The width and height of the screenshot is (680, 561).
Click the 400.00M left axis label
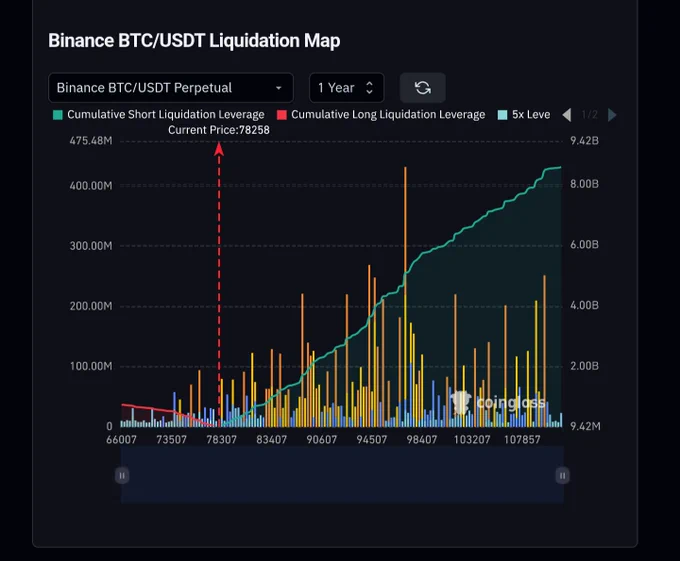pyautogui.click(x=91, y=186)
